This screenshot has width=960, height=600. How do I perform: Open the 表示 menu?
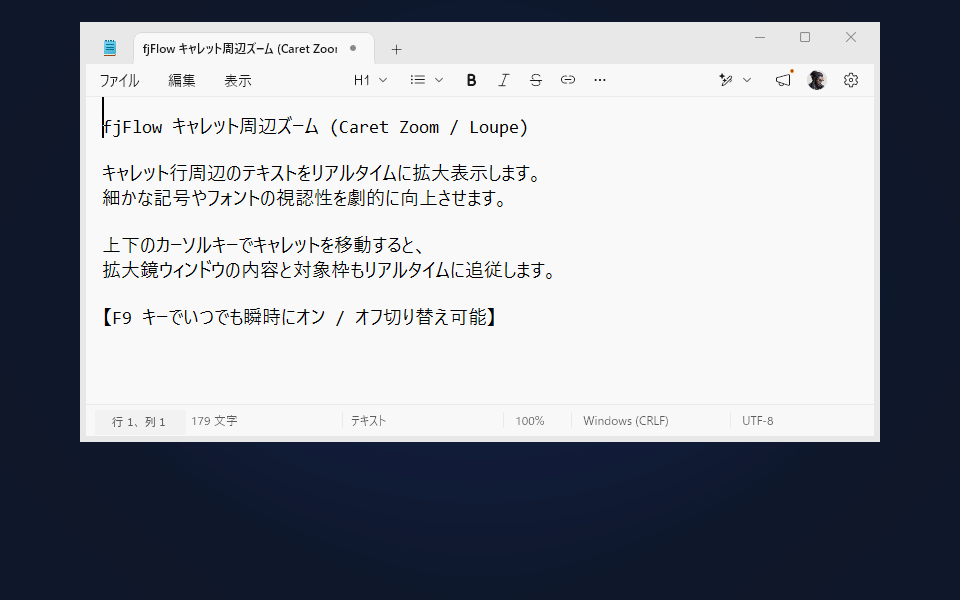238,81
